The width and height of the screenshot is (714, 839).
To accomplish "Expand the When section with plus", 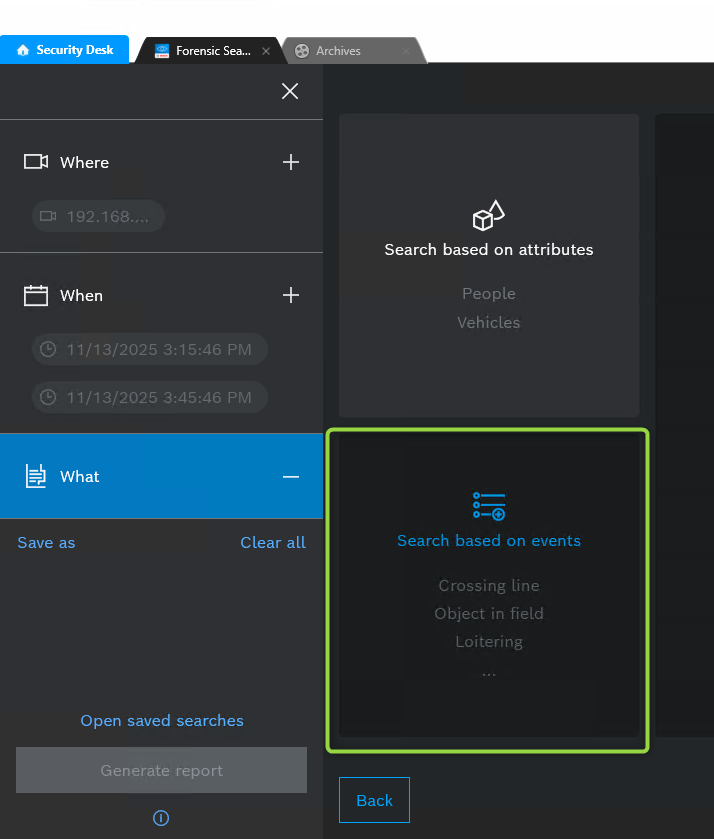I will coord(291,295).
